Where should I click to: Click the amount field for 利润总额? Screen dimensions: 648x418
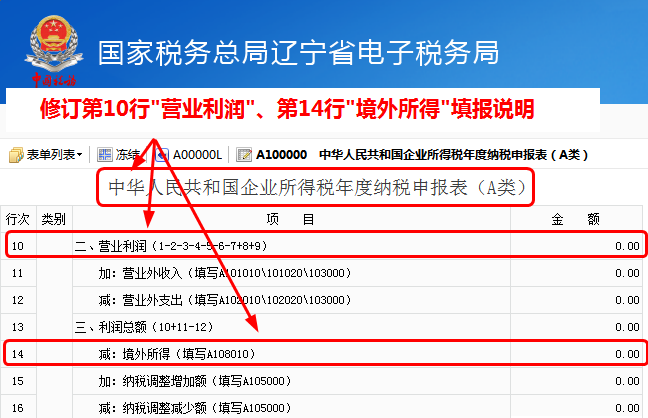click(x=577, y=327)
